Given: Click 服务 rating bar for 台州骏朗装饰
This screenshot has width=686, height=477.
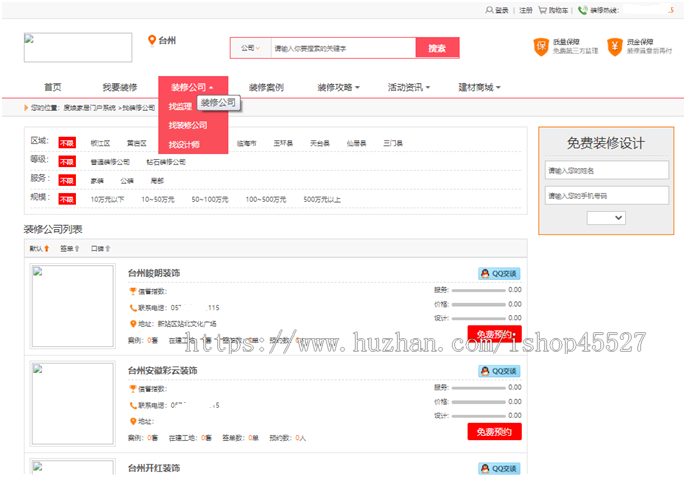Looking at the screenshot, I should point(479,290).
